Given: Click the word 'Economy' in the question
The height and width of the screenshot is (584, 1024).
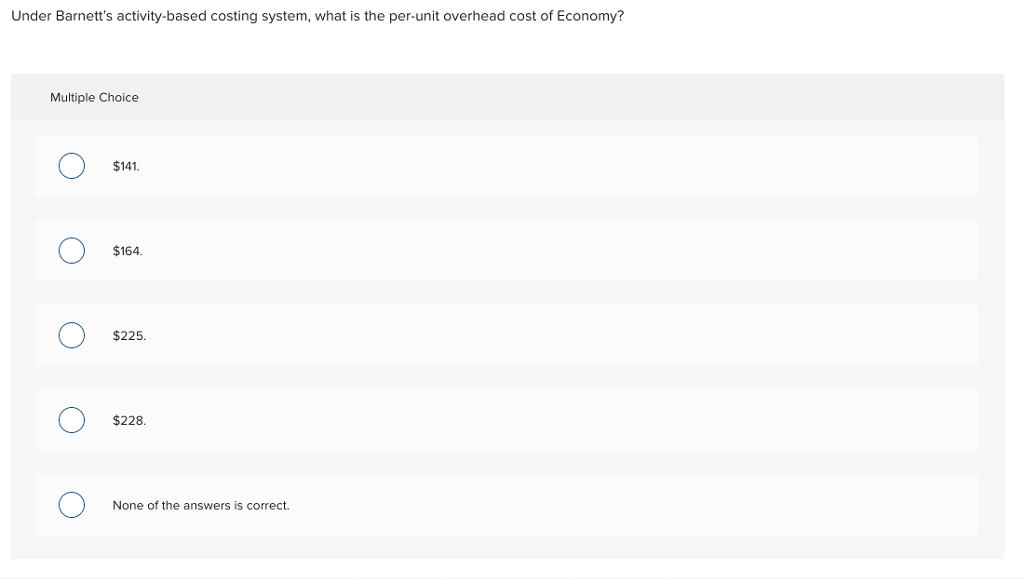Looking at the screenshot, I should click(x=593, y=15).
